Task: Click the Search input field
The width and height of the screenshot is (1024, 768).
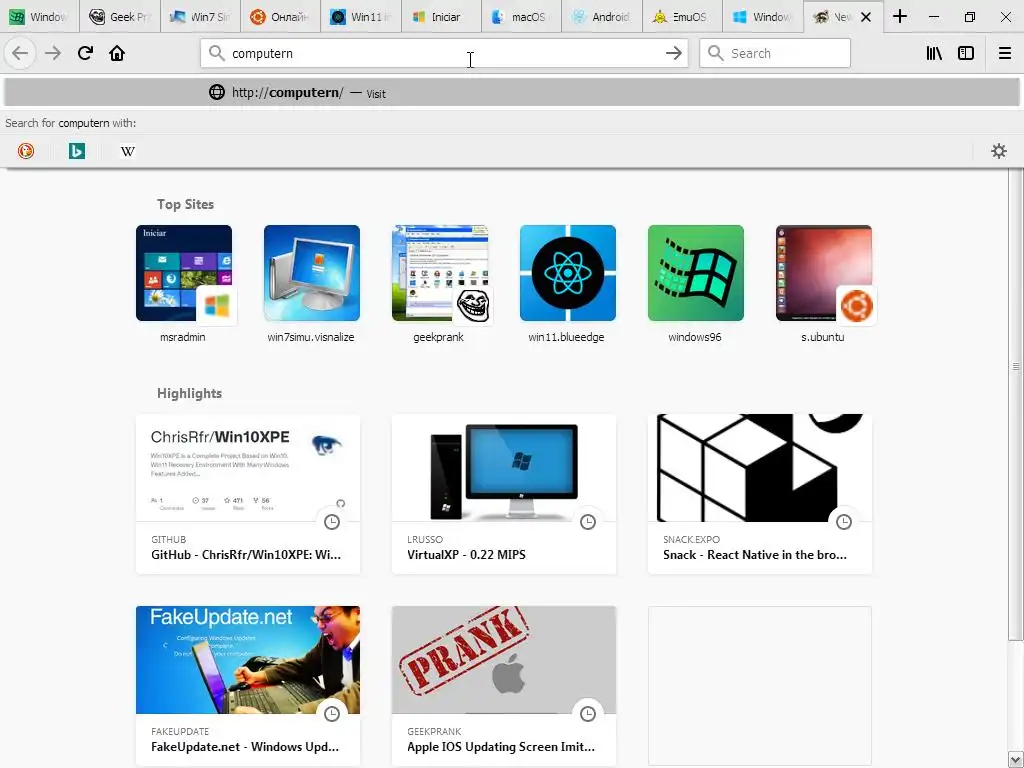Action: pyautogui.click(x=775, y=54)
